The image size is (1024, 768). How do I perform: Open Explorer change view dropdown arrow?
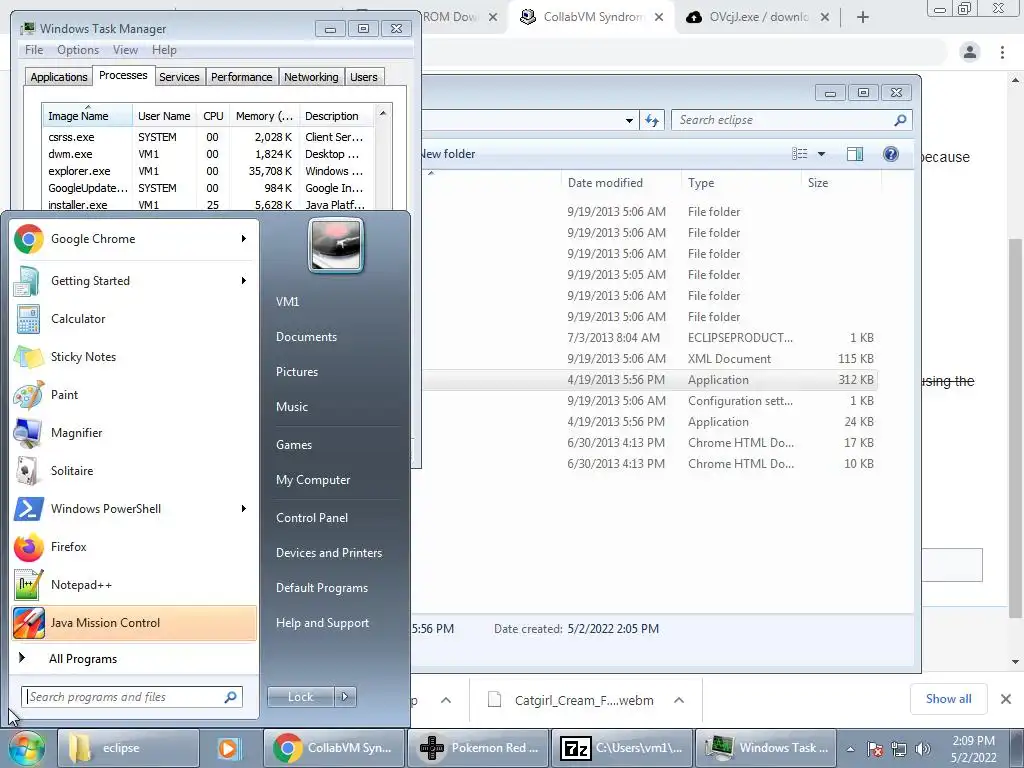(822, 154)
